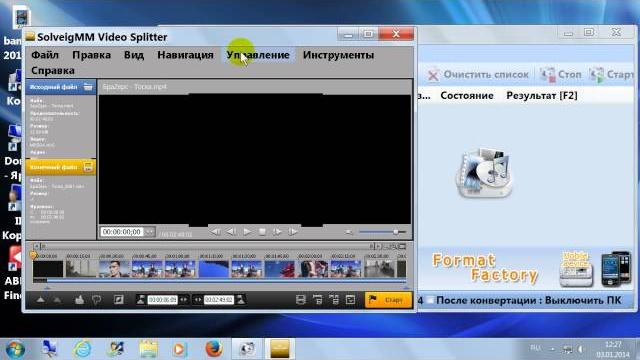Screen dimensions: 640x360
Task: Click the Cut out fragment icon
Action: [97, 300]
